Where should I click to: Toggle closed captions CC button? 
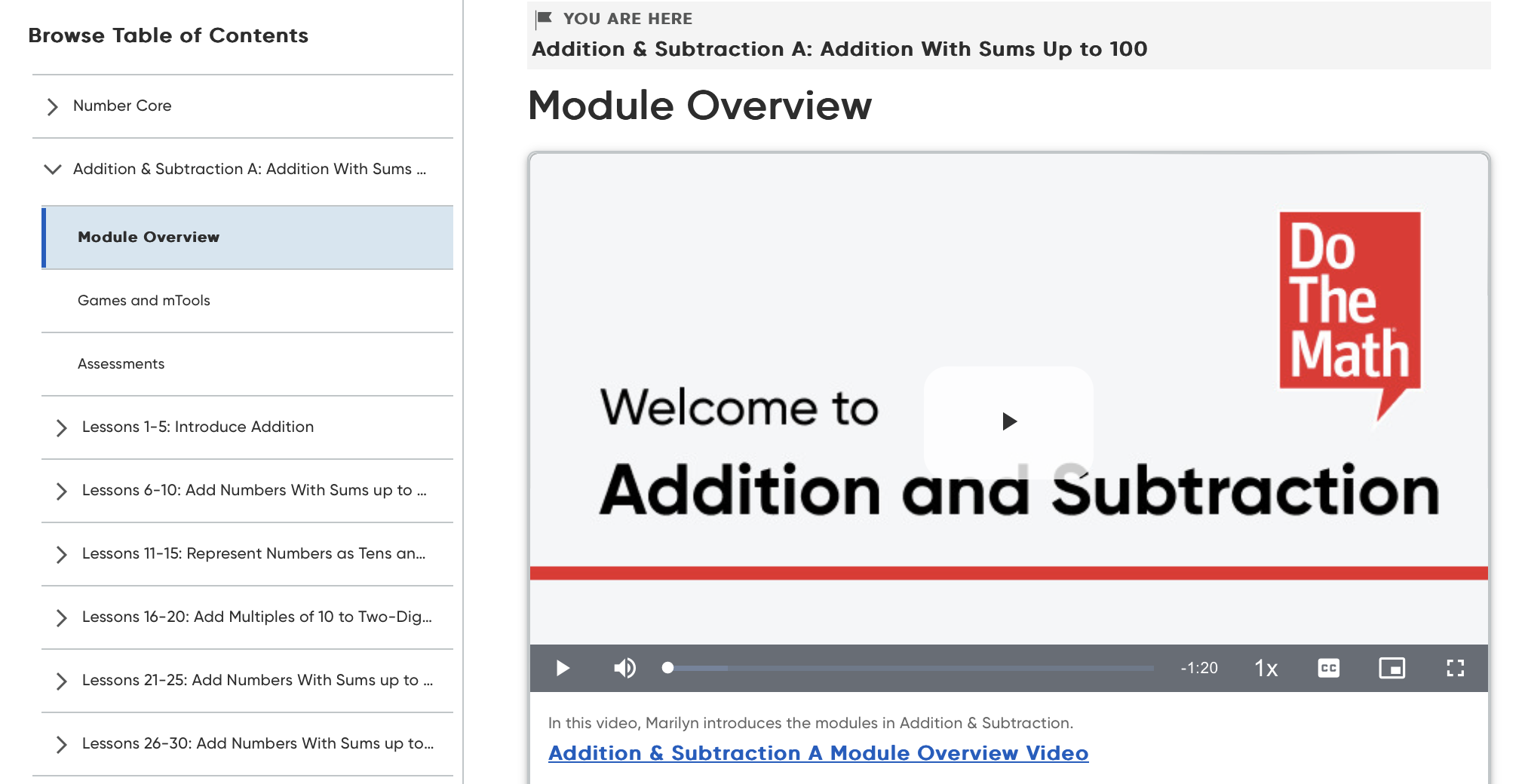(1329, 668)
